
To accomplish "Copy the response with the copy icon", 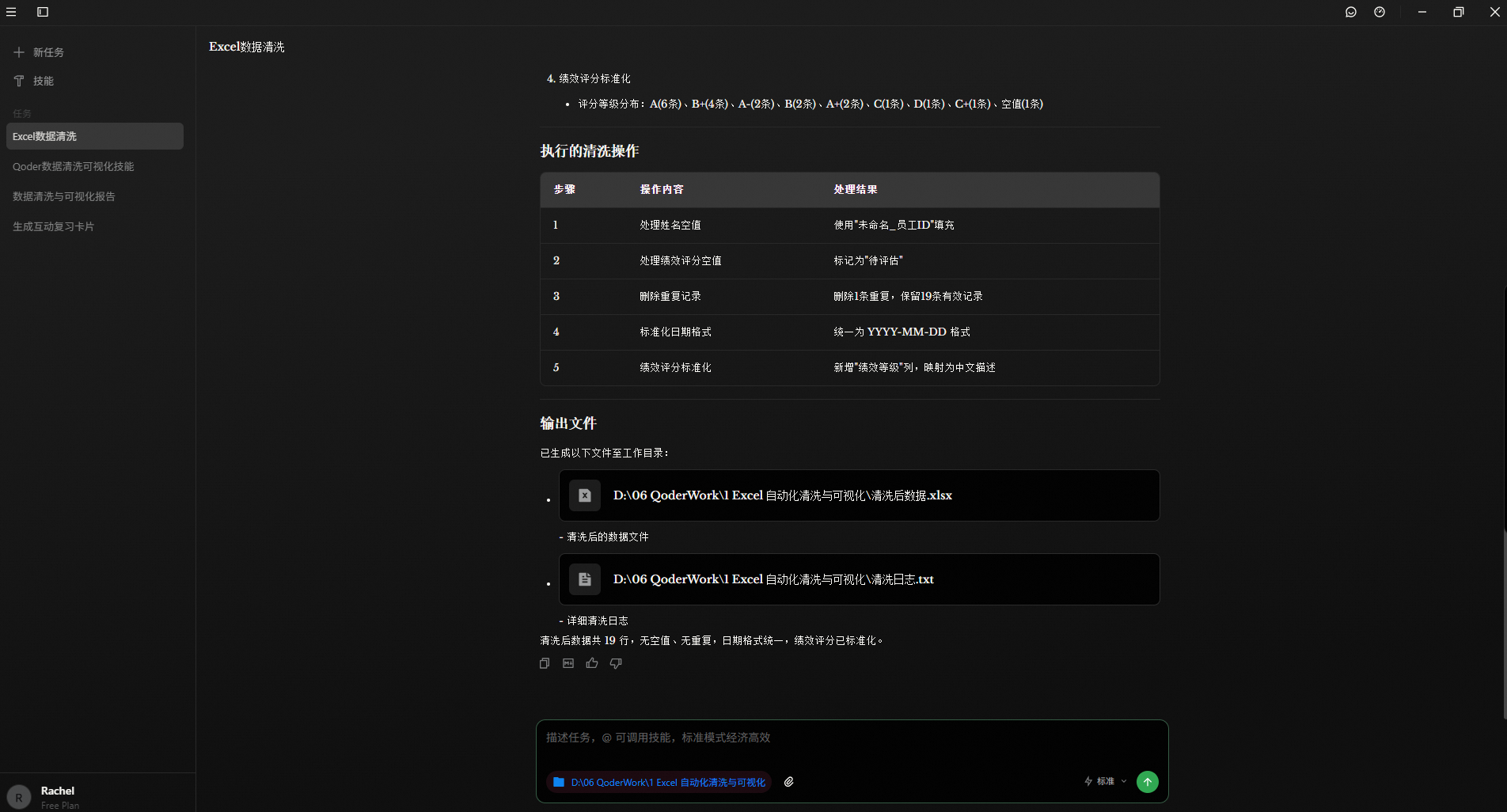I will point(545,663).
